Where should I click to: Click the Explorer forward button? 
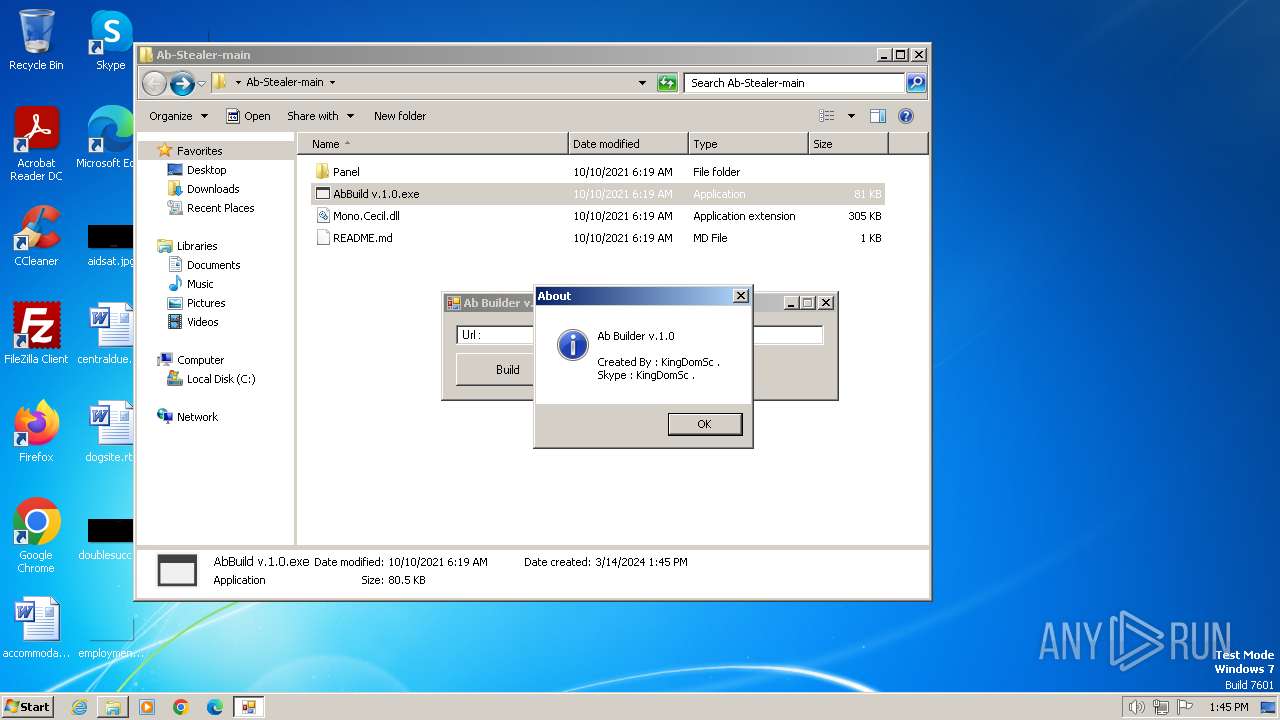tap(182, 83)
